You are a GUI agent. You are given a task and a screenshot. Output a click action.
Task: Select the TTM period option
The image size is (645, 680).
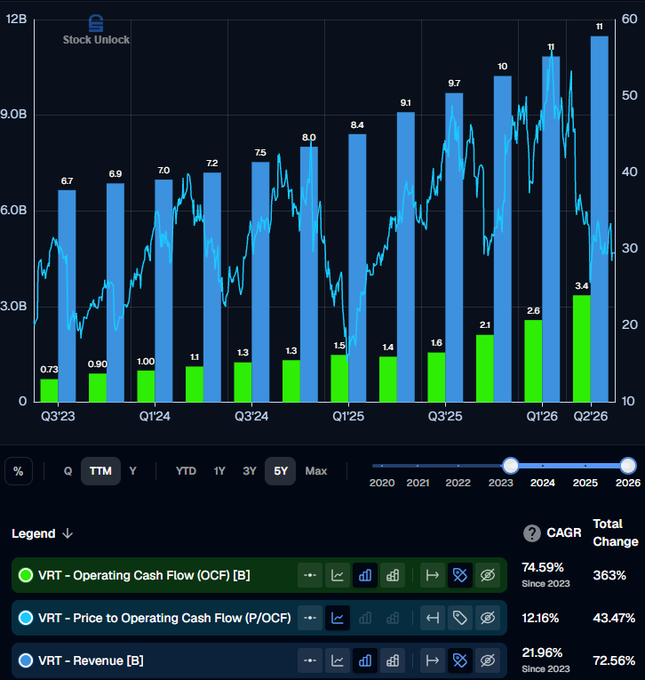pyautogui.click(x=101, y=471)
